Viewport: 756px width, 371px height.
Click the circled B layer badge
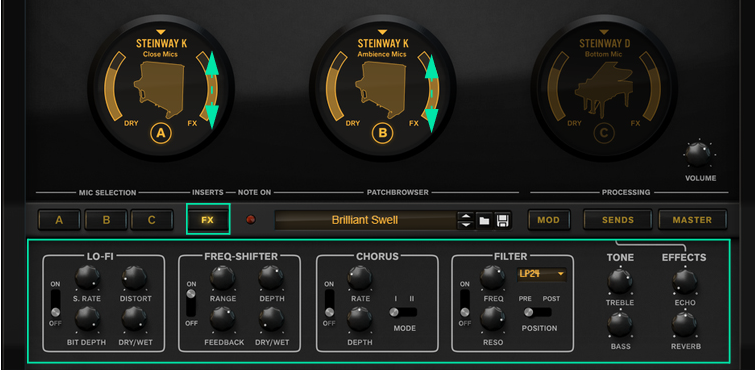pos(382,134)
